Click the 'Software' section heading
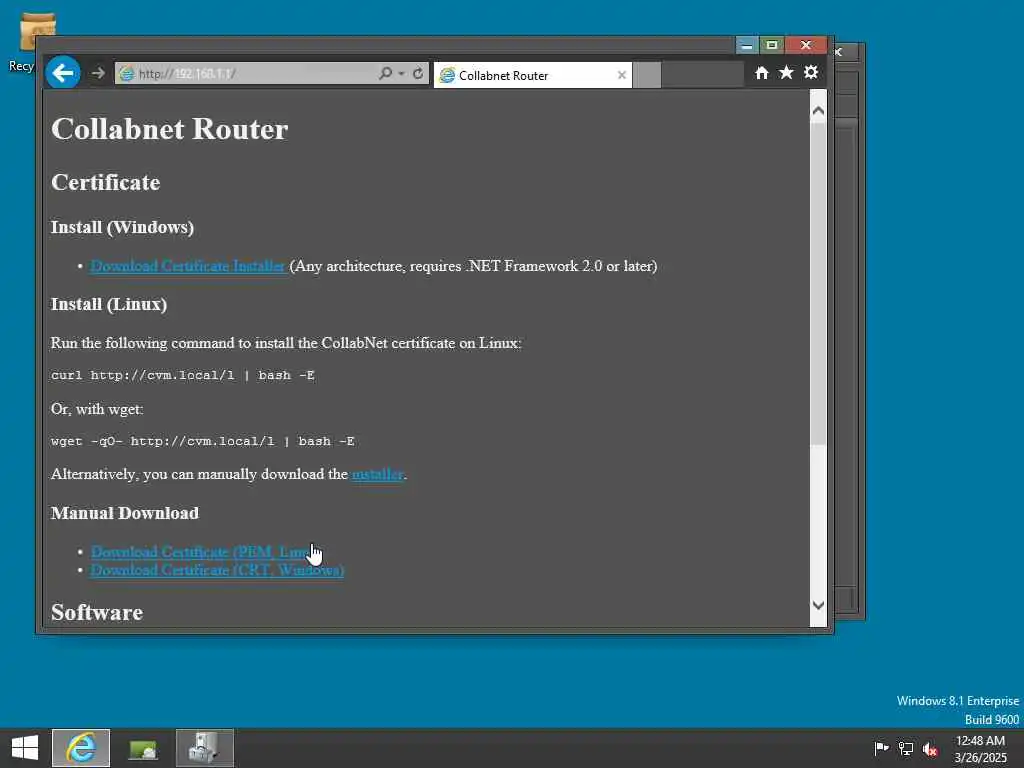Image resolution: width=1024 pixels, height=768 pixels. coord(97,613)
